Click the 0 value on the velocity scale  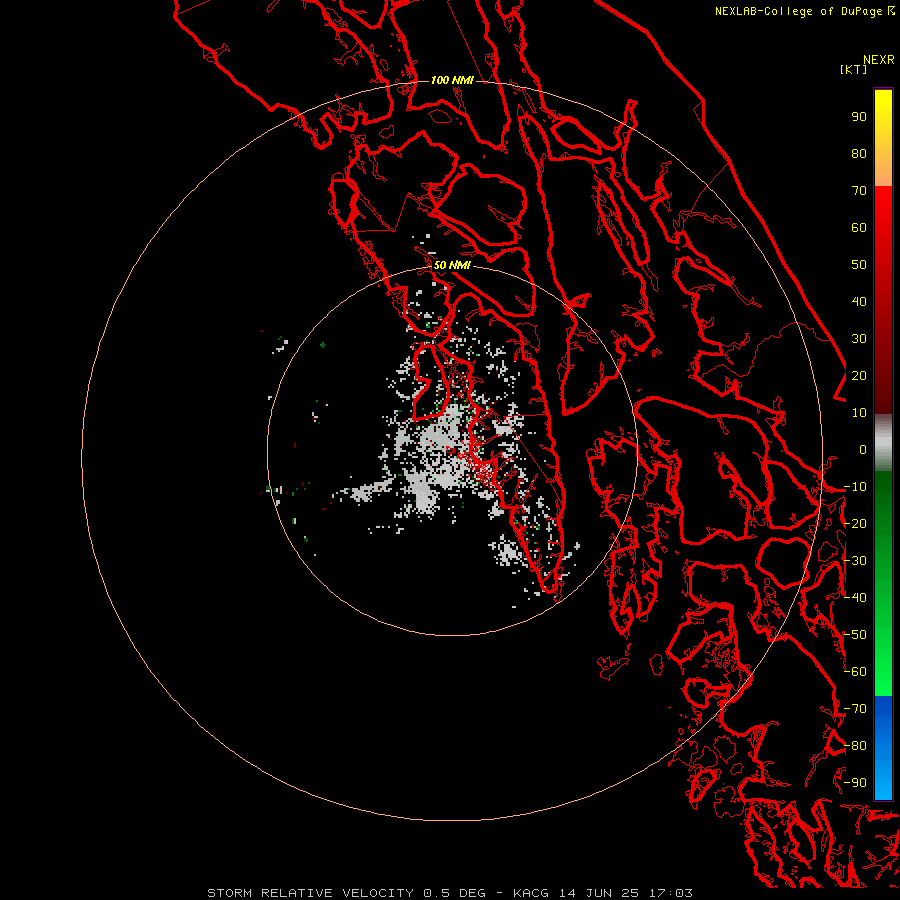click(863, 449)
